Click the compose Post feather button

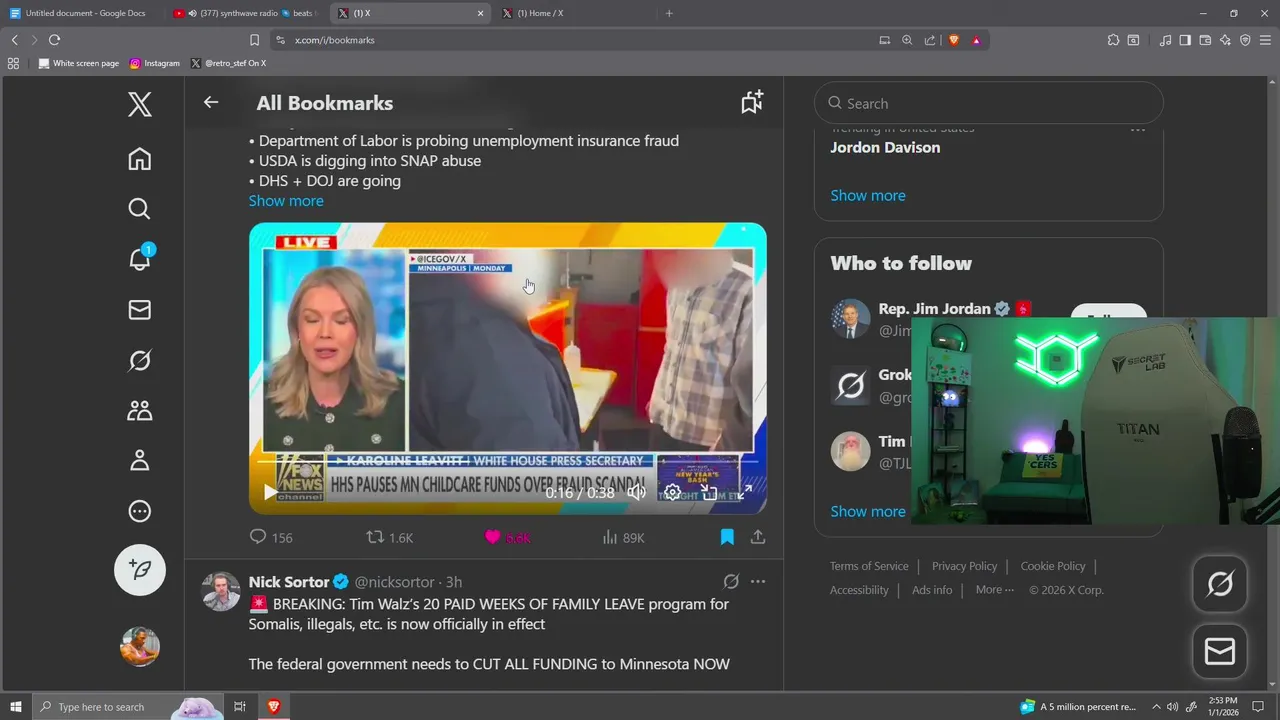point(140,570)
